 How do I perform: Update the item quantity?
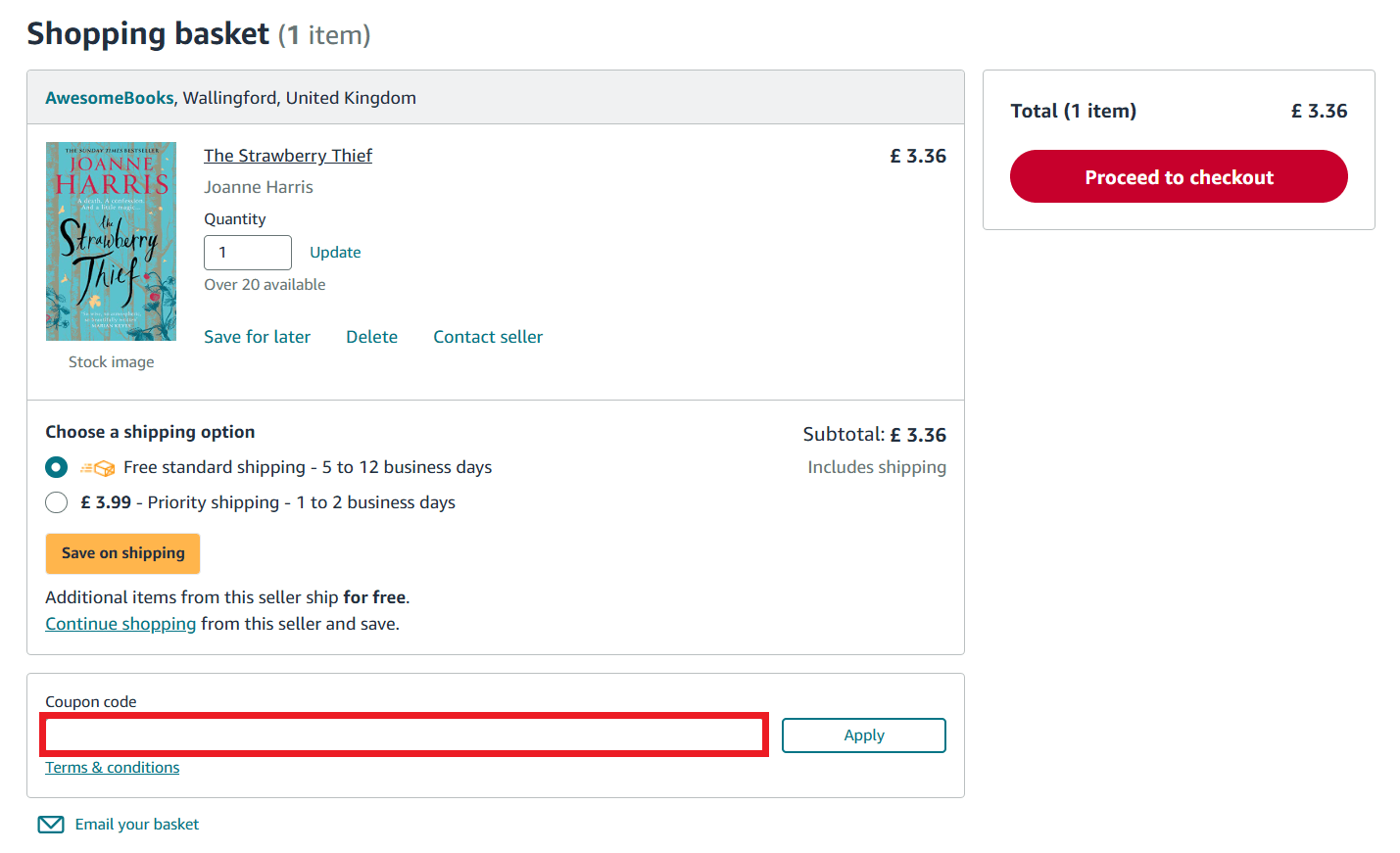point(334,252)
